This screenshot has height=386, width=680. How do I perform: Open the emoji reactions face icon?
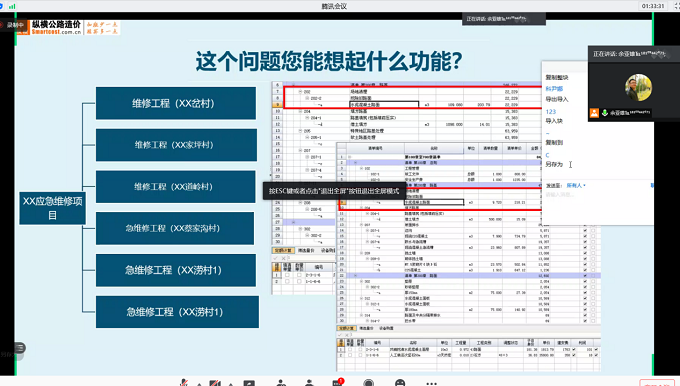[400, 383]
